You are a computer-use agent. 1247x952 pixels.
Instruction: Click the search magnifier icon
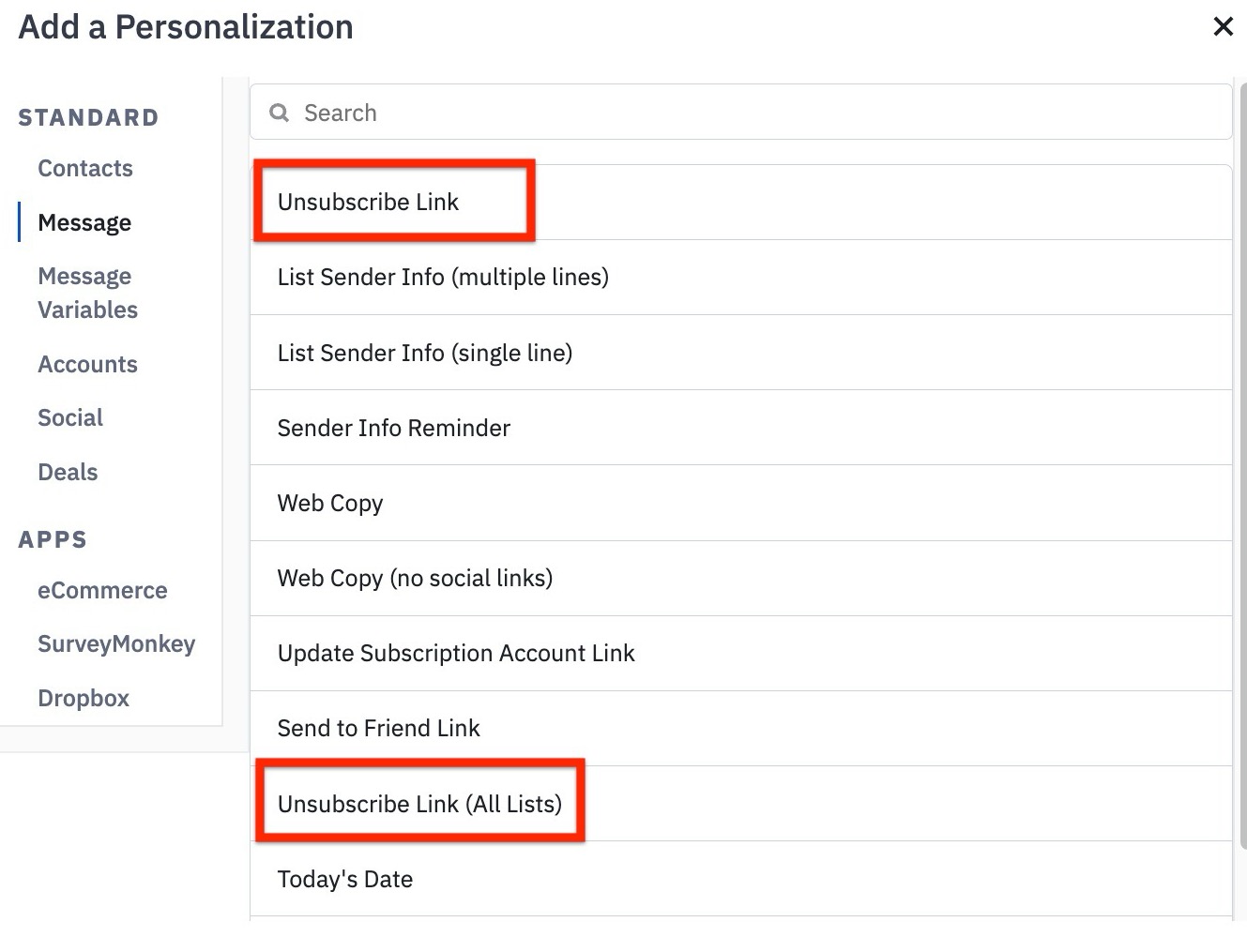point(279,112)
